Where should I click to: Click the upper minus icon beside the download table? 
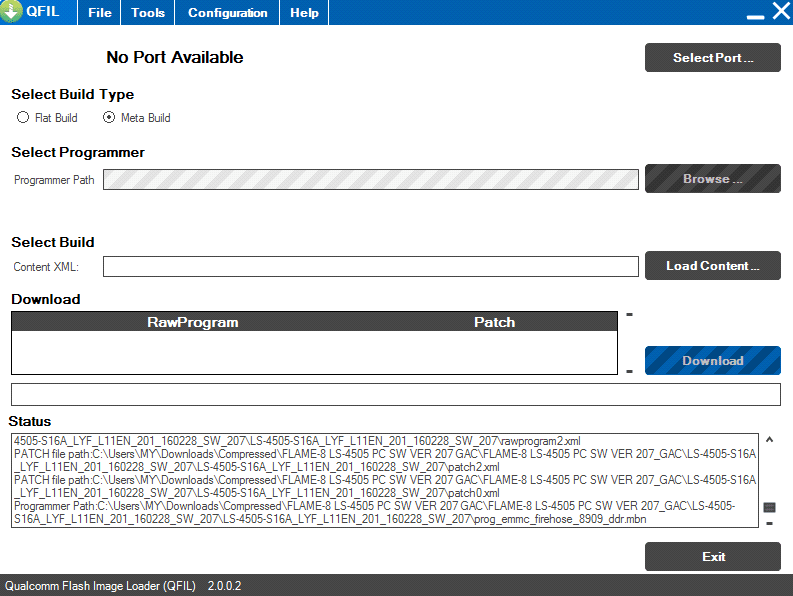pyautogui.click(x=630, y=315)
